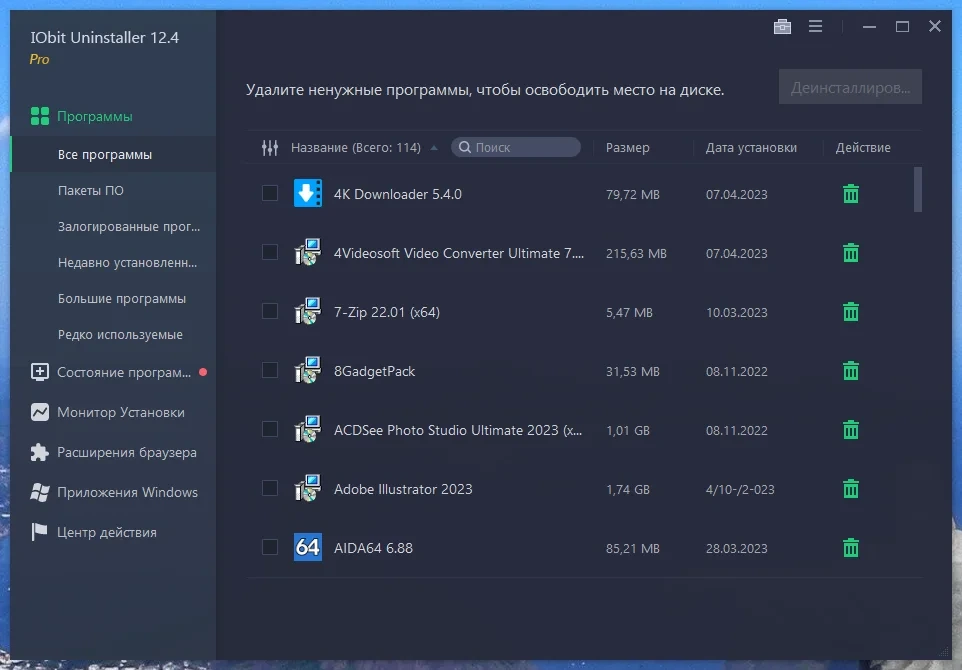Viewport: 962px width, 670px height.
Task: Click the Software Health plus-screen icon
Action: (x=40, y=372)
